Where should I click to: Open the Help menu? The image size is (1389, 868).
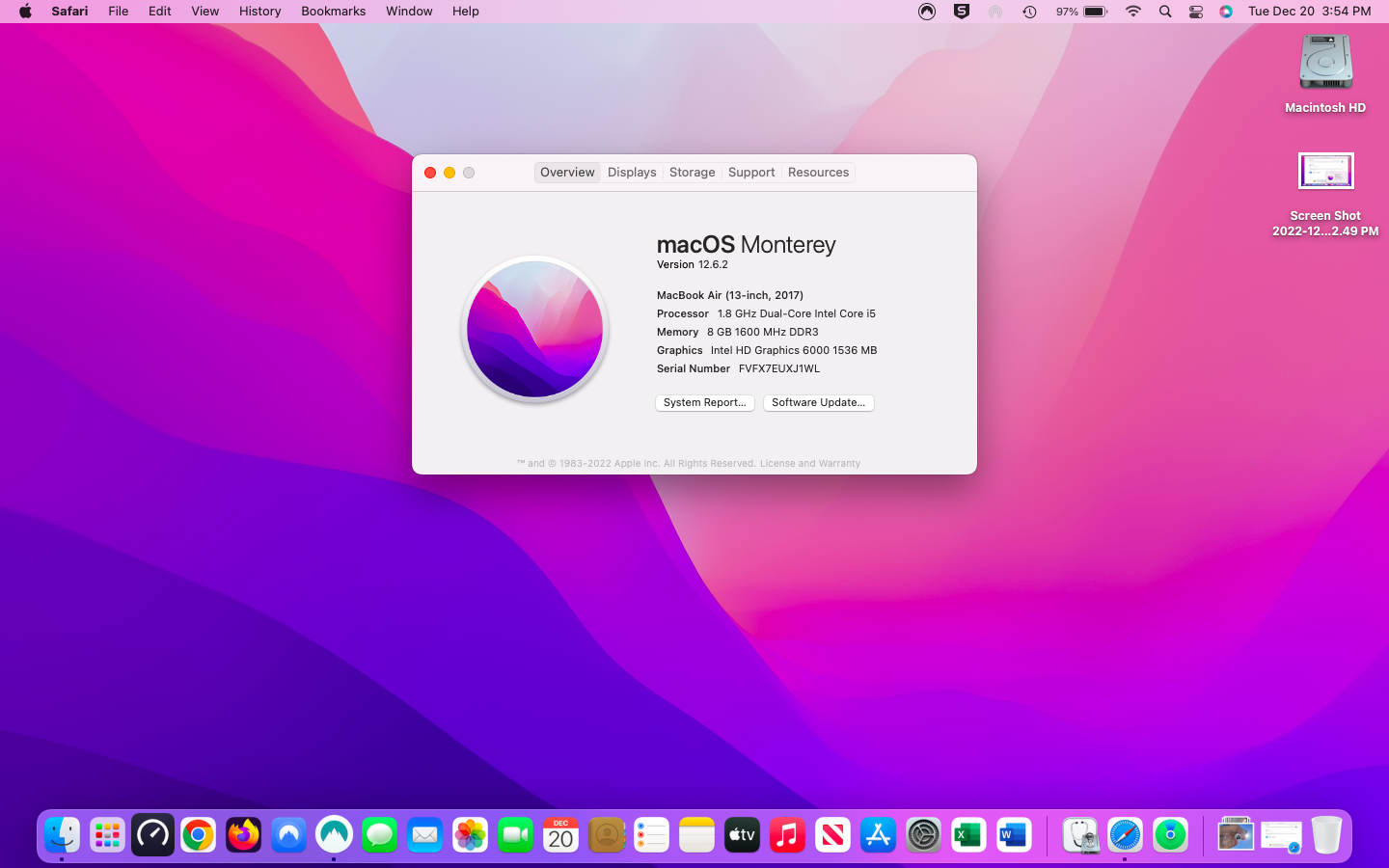pos(466,12)
